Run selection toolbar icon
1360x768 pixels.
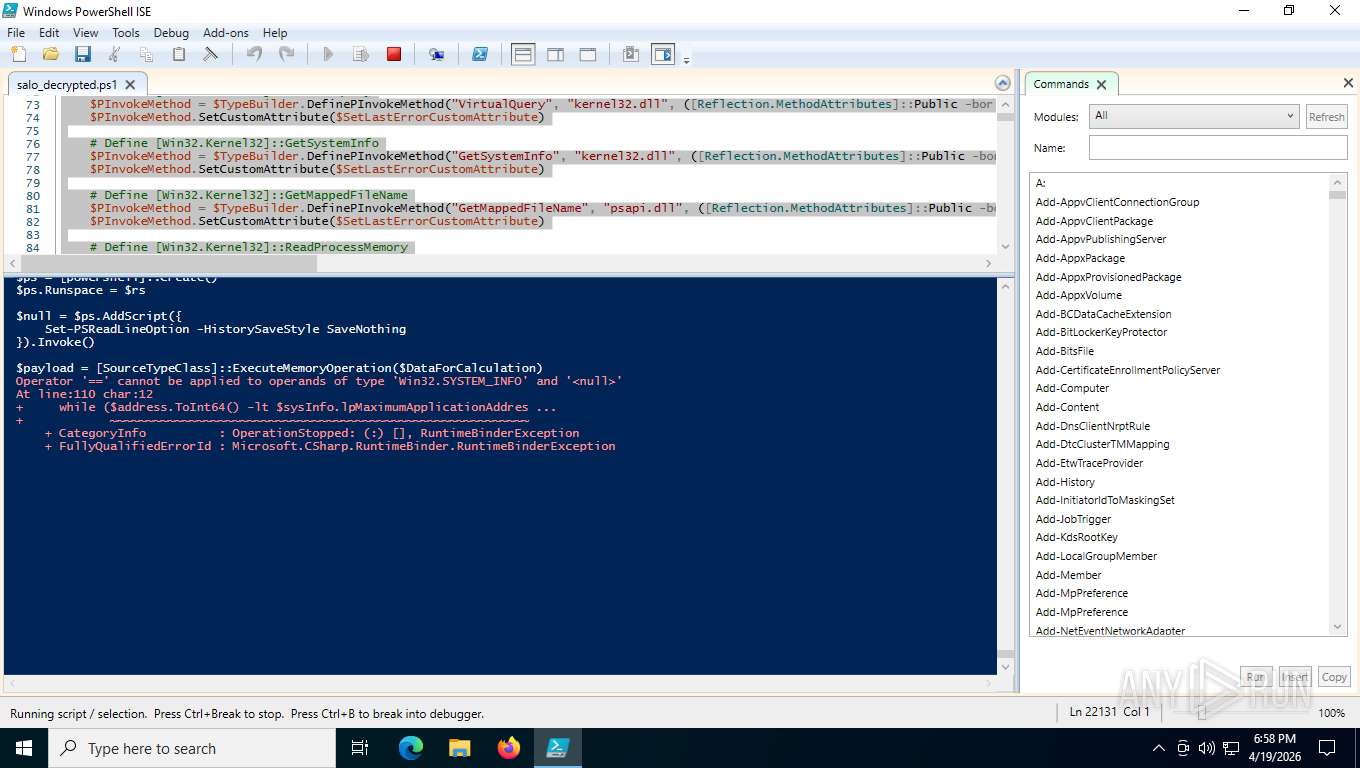(361, 54)
